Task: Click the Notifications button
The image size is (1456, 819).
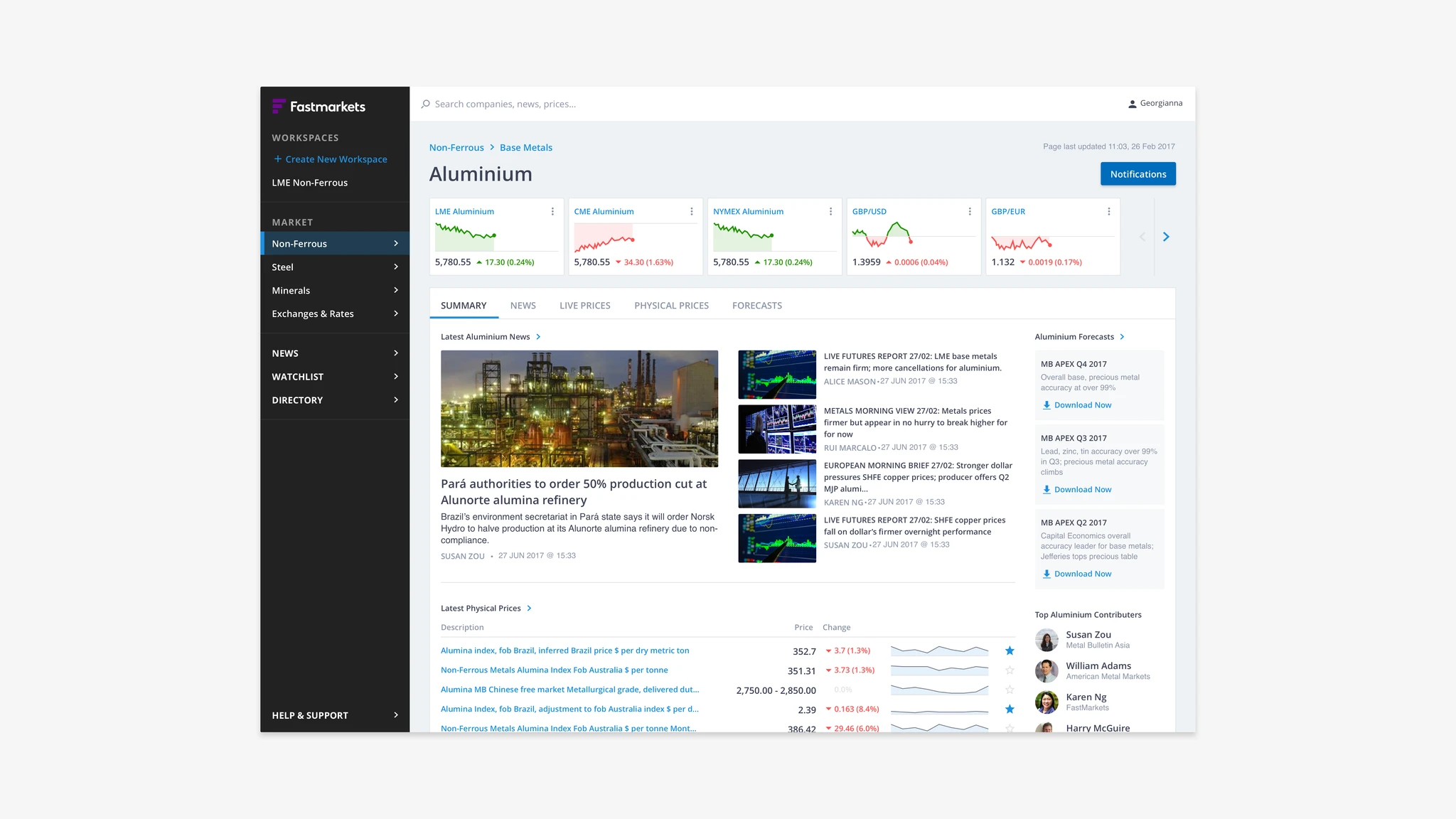Action: click(1137, 173)
